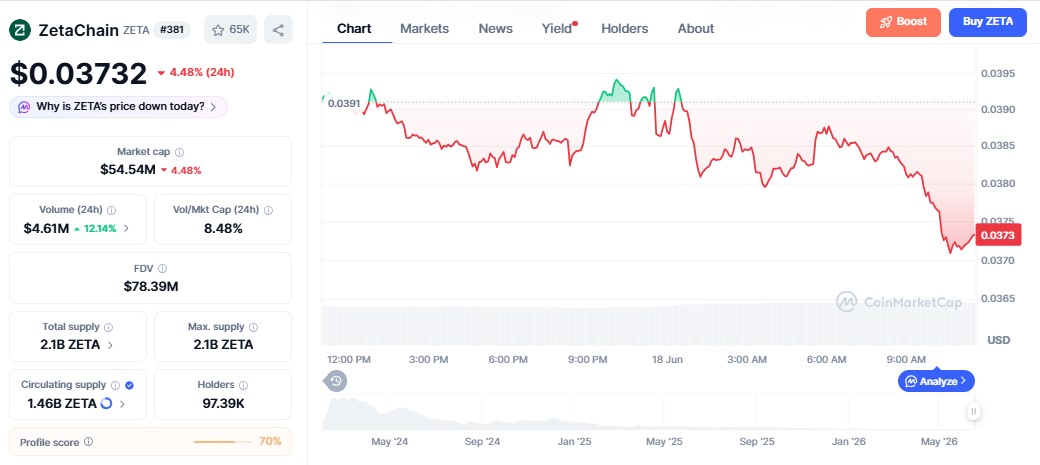Switch to the Markets tab
Viewport: 1040px width, 465px height.
coord(424,29)
